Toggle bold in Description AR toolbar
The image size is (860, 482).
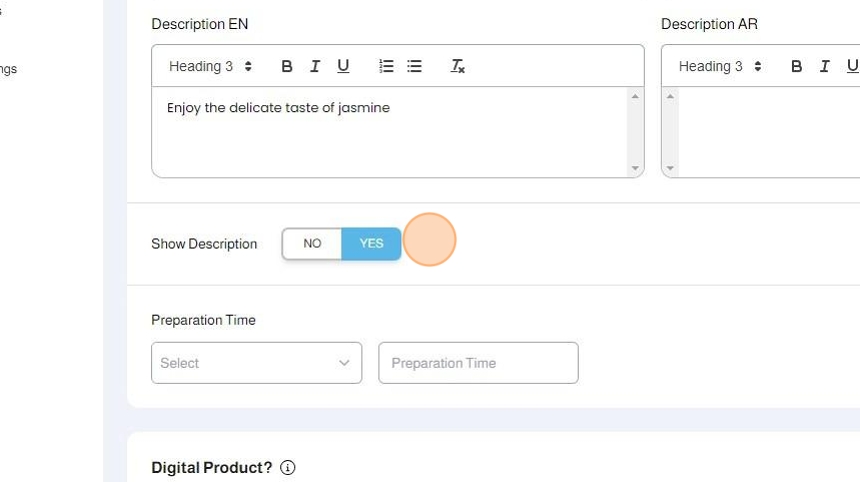tap(797, 66)
